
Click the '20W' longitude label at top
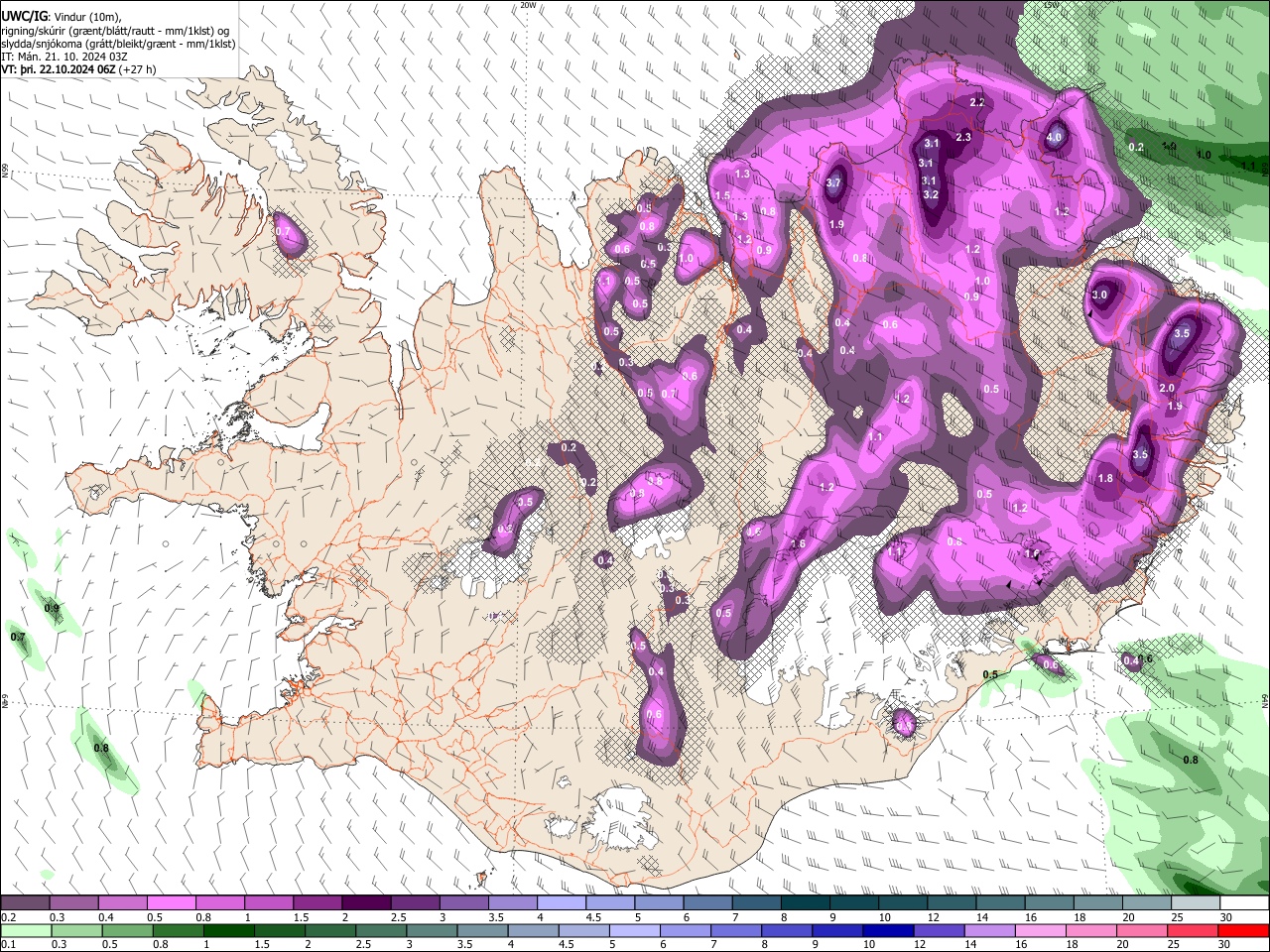[528, 5]
